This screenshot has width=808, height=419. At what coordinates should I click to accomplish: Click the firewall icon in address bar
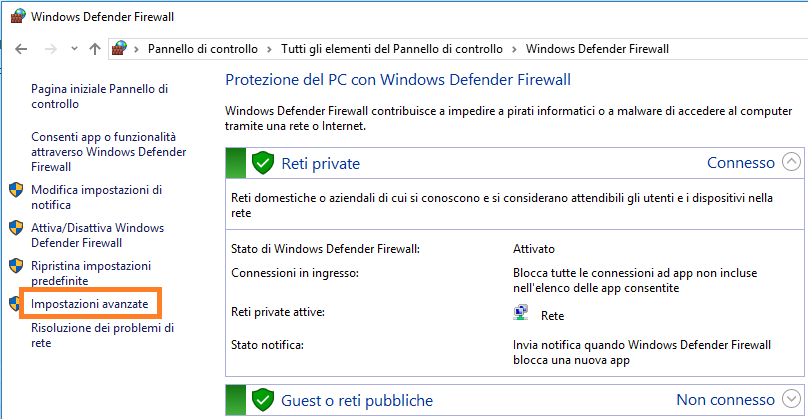coord(120,48)
